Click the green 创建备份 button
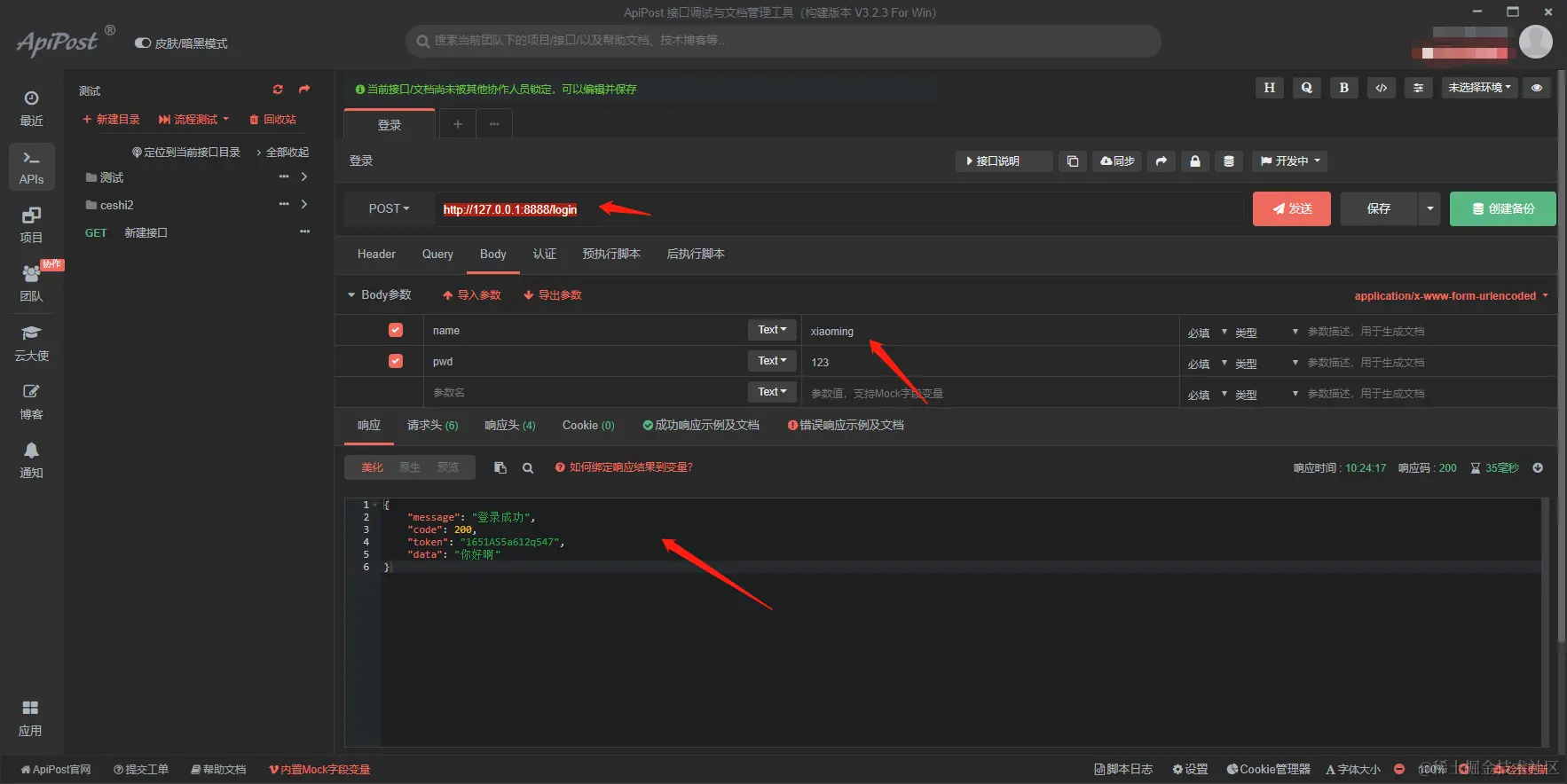Screen dimensions: 1567x784 1503,208
